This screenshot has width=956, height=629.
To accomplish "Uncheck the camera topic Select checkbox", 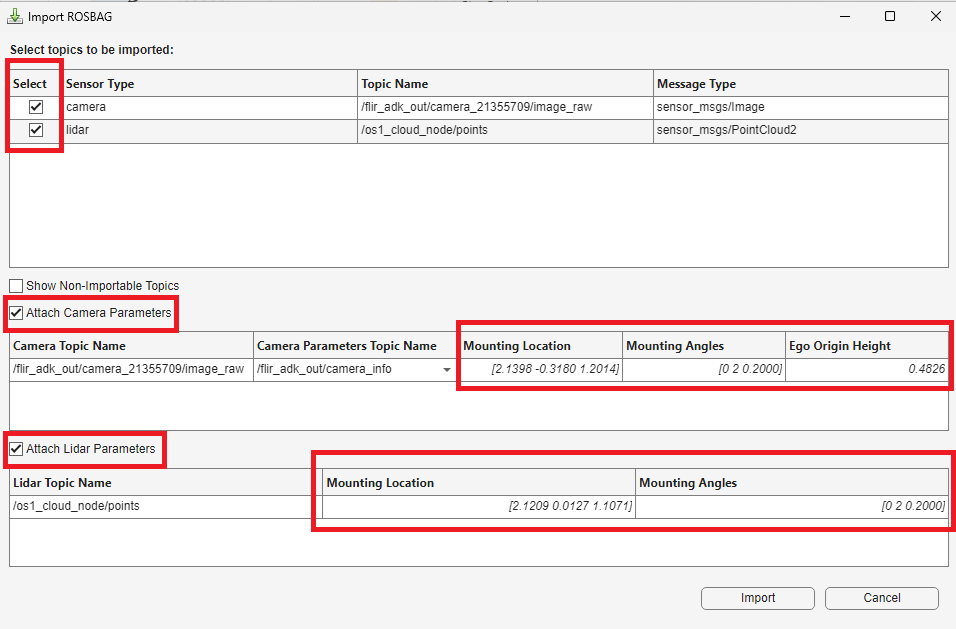I will click(x=34, y=106).
